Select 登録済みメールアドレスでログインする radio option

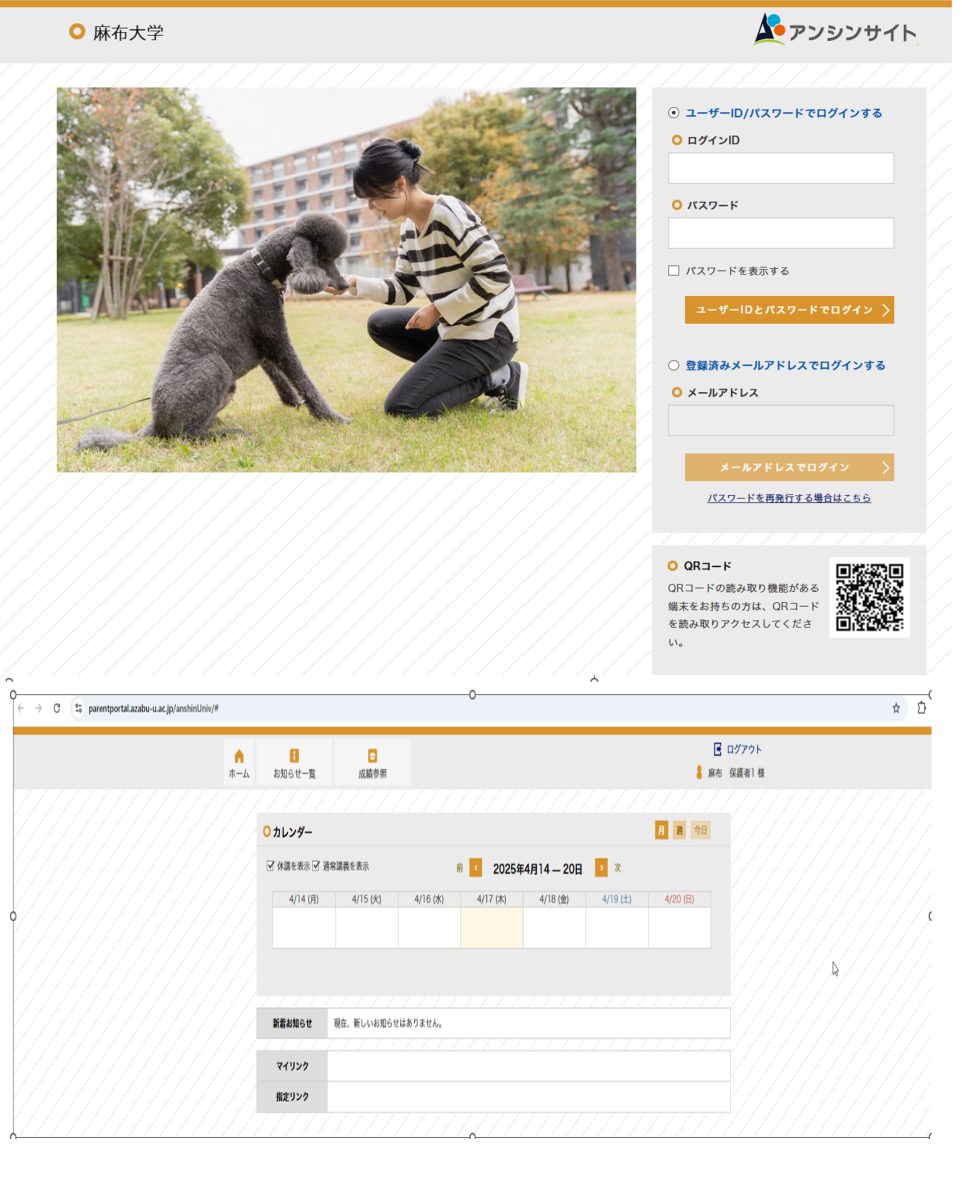[674, 365]
